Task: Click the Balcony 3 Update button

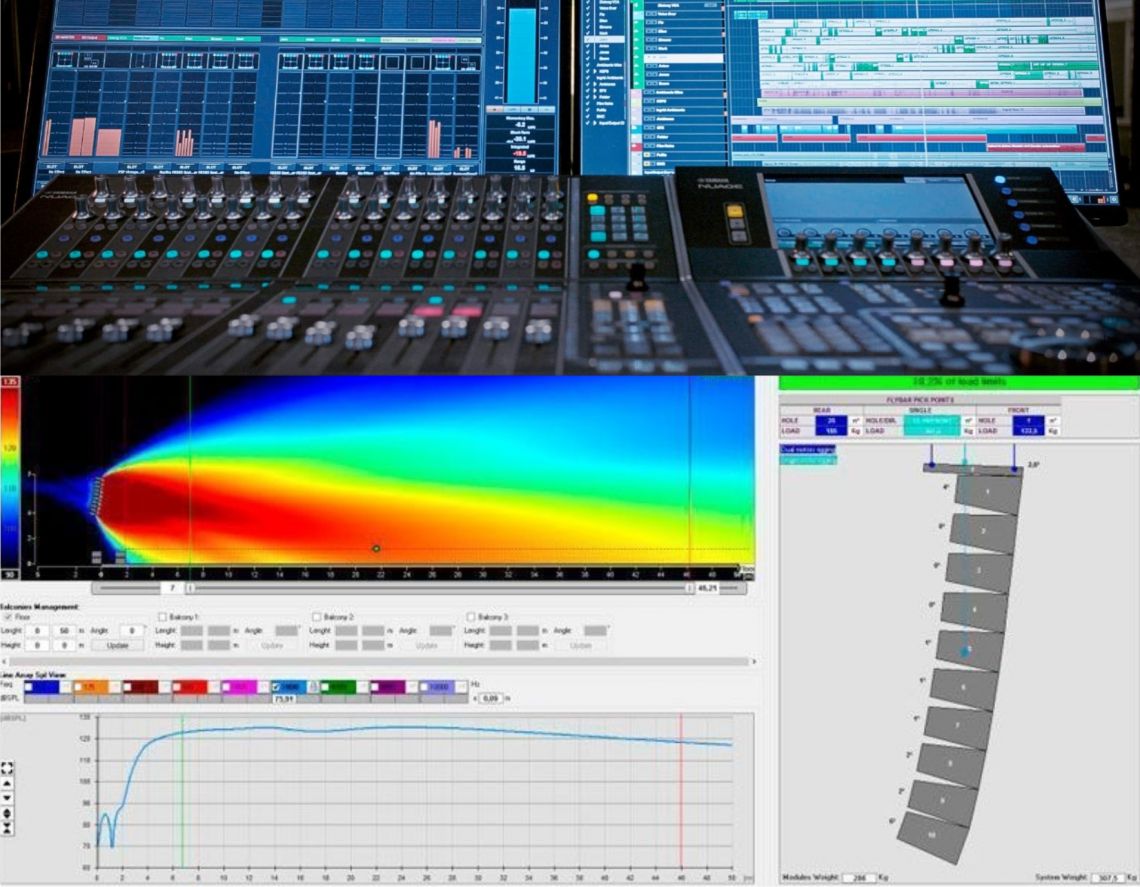Action: tap(580, 645)
